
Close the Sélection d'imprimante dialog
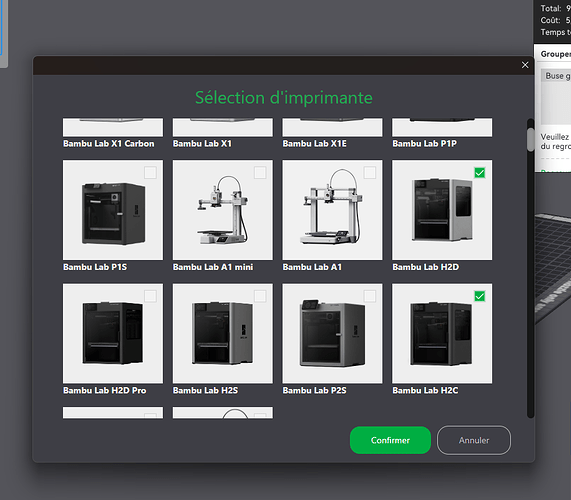coord(525,65)
